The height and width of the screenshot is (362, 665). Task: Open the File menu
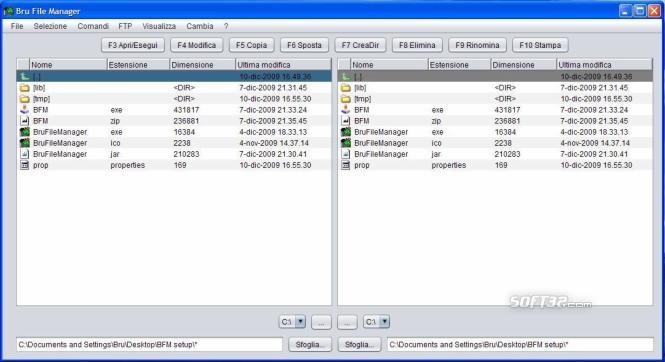(x=17, y=26)
